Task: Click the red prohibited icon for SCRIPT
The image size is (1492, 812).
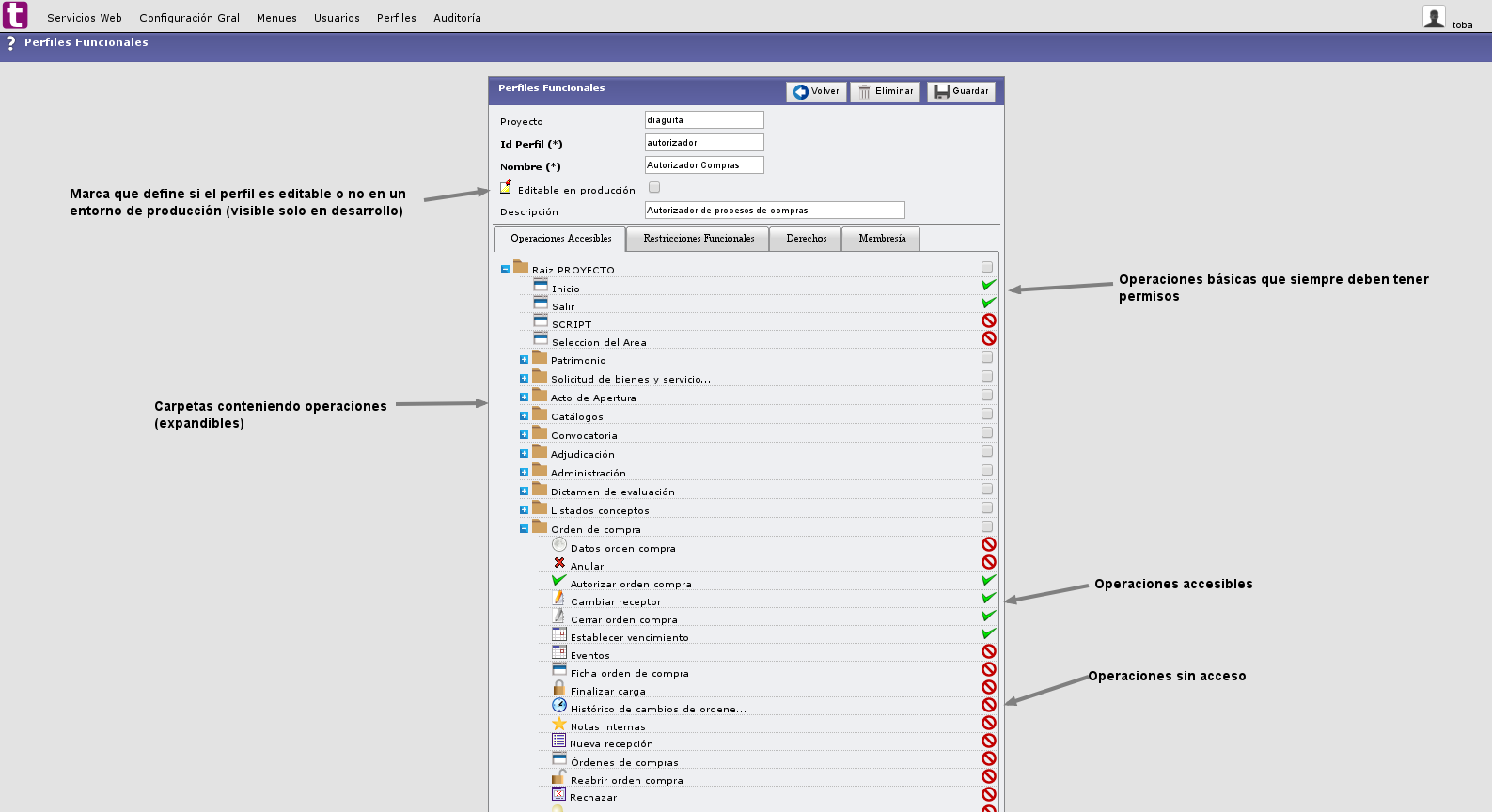Action: point(988,320)
